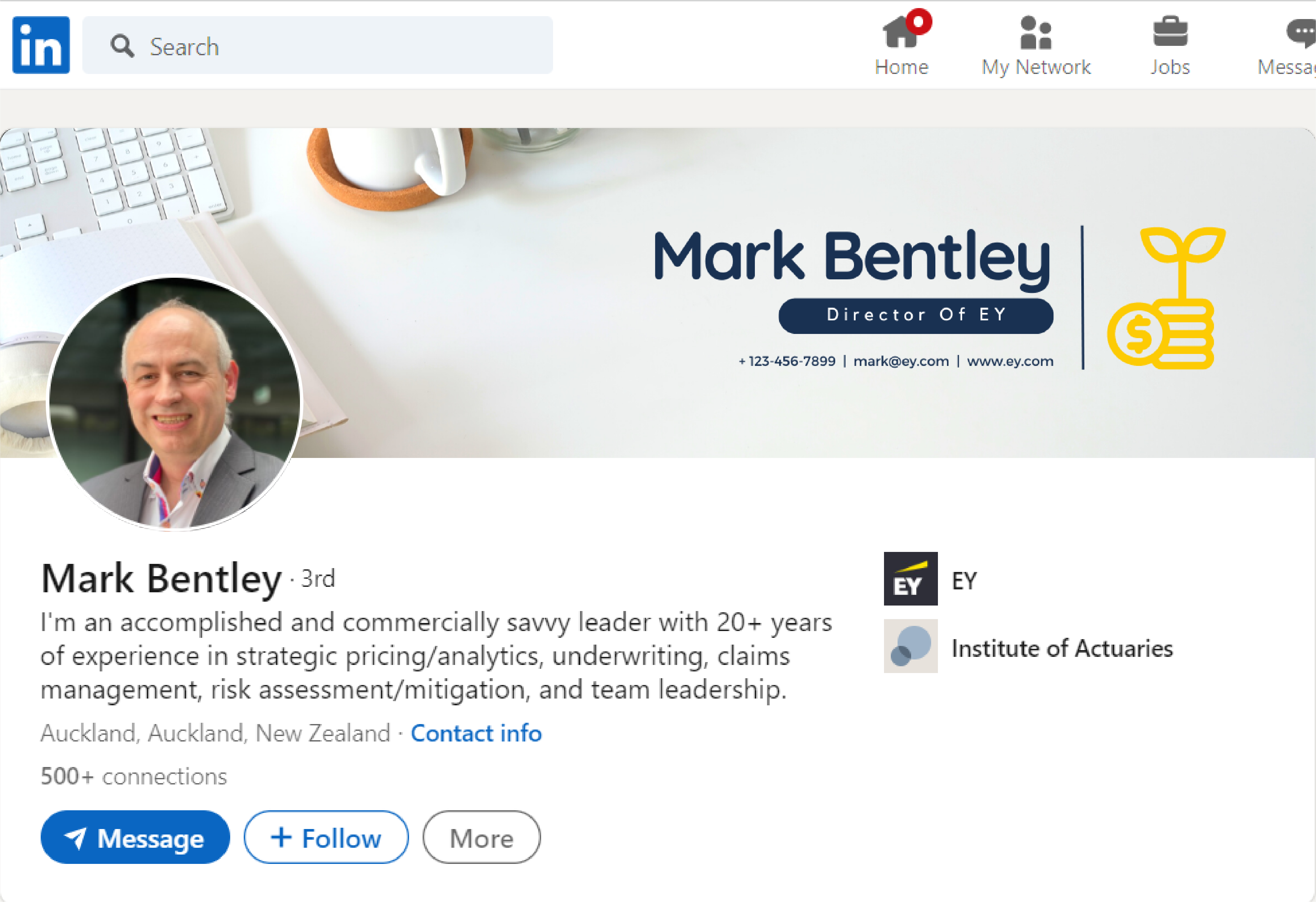Click the yellow plant and coins graphic
This screenshot has width=1316, height=902.
click(1167, 298)
